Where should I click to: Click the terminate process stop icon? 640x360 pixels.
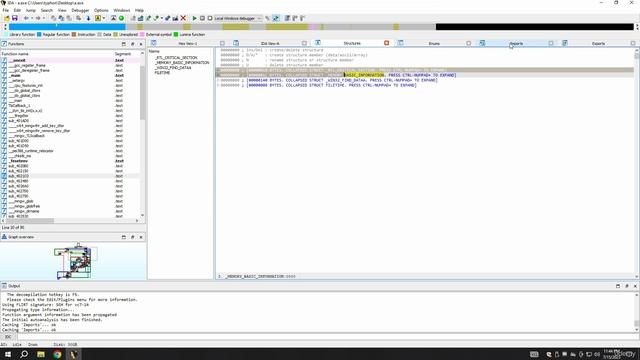click(210, 18)
